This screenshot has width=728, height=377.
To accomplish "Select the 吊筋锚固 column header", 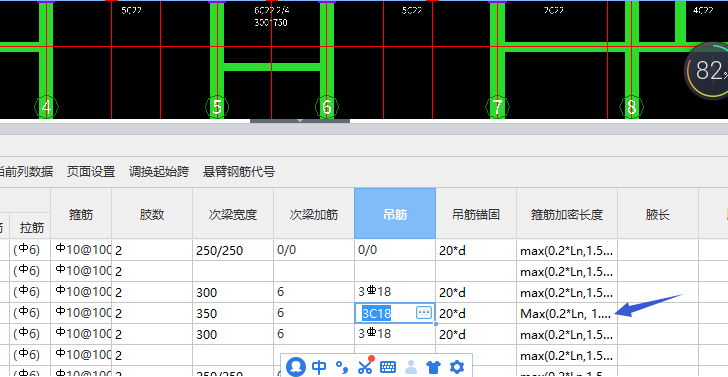I will click(476, 214).
